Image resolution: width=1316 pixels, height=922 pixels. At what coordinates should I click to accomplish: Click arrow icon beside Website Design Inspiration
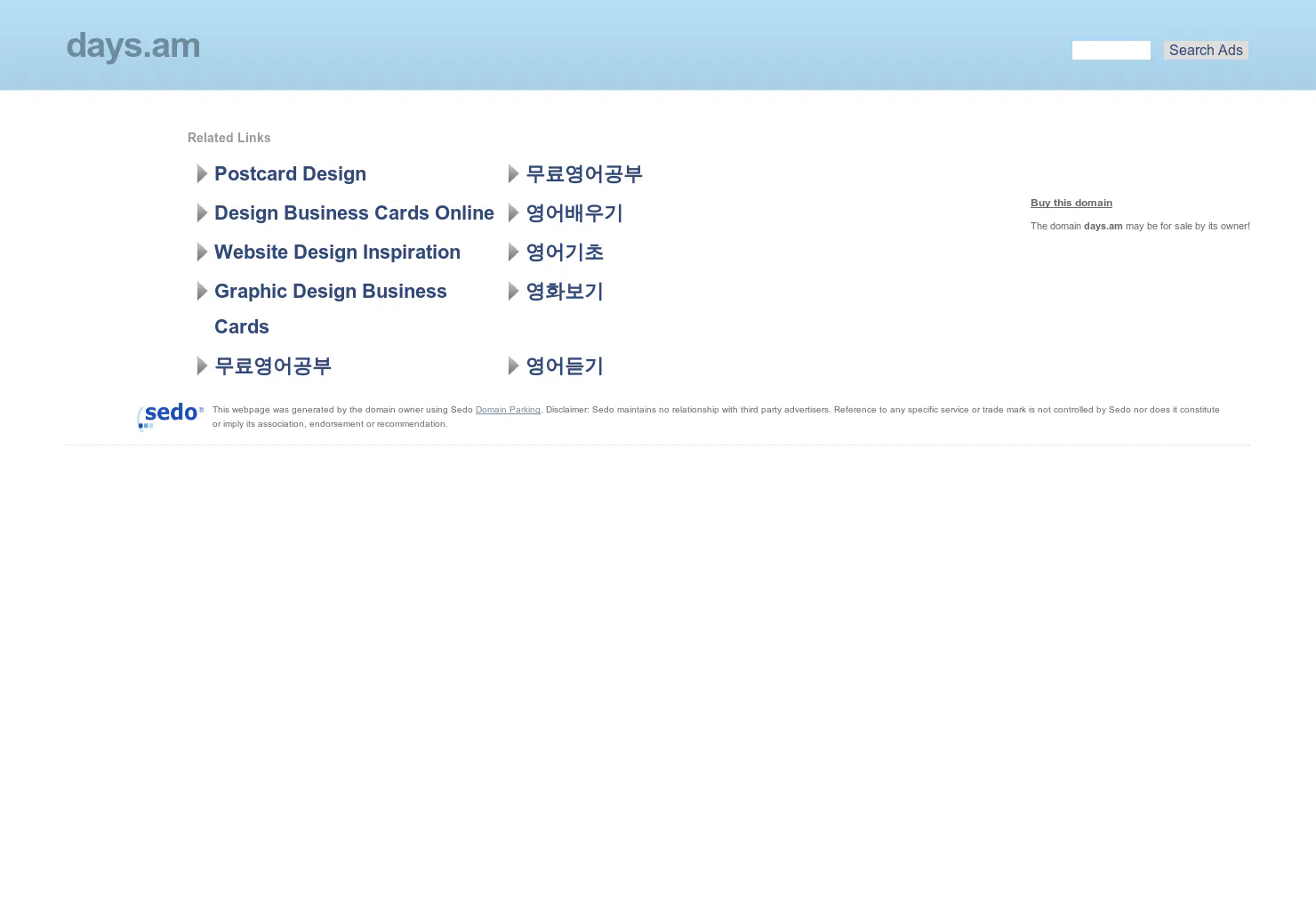tap(202, 253)
